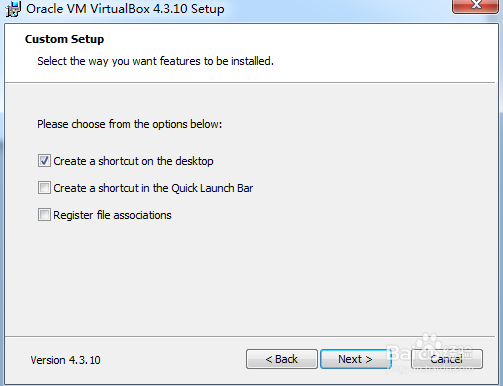This screenshot has height=386, width=503.
Task: Enable the Quick Launch Bar shortcut checkbox
Action: click(44, 188)
